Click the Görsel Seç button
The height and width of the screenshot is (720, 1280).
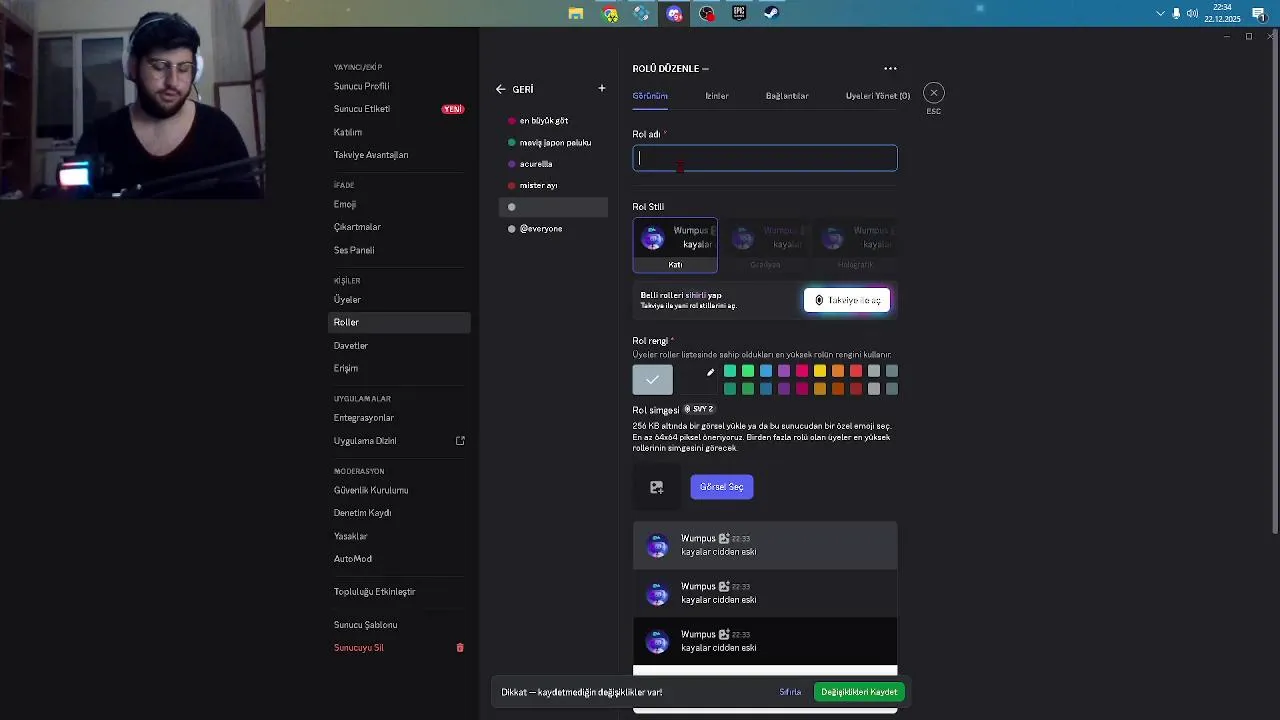point(722,487)
